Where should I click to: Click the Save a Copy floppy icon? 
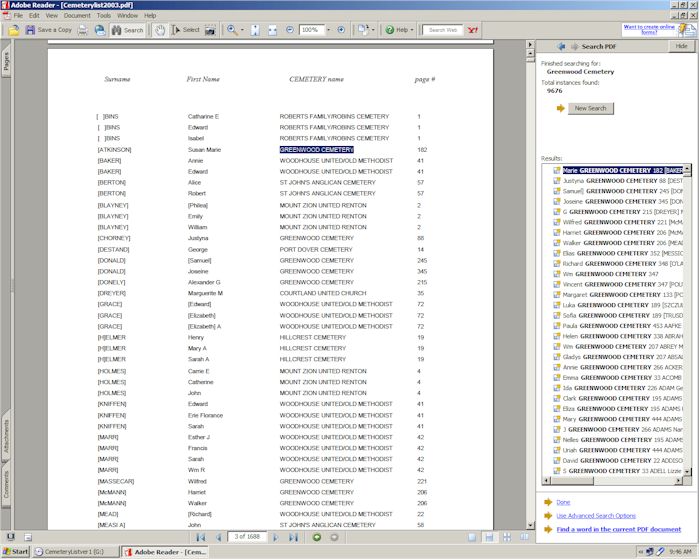[30, 30]
